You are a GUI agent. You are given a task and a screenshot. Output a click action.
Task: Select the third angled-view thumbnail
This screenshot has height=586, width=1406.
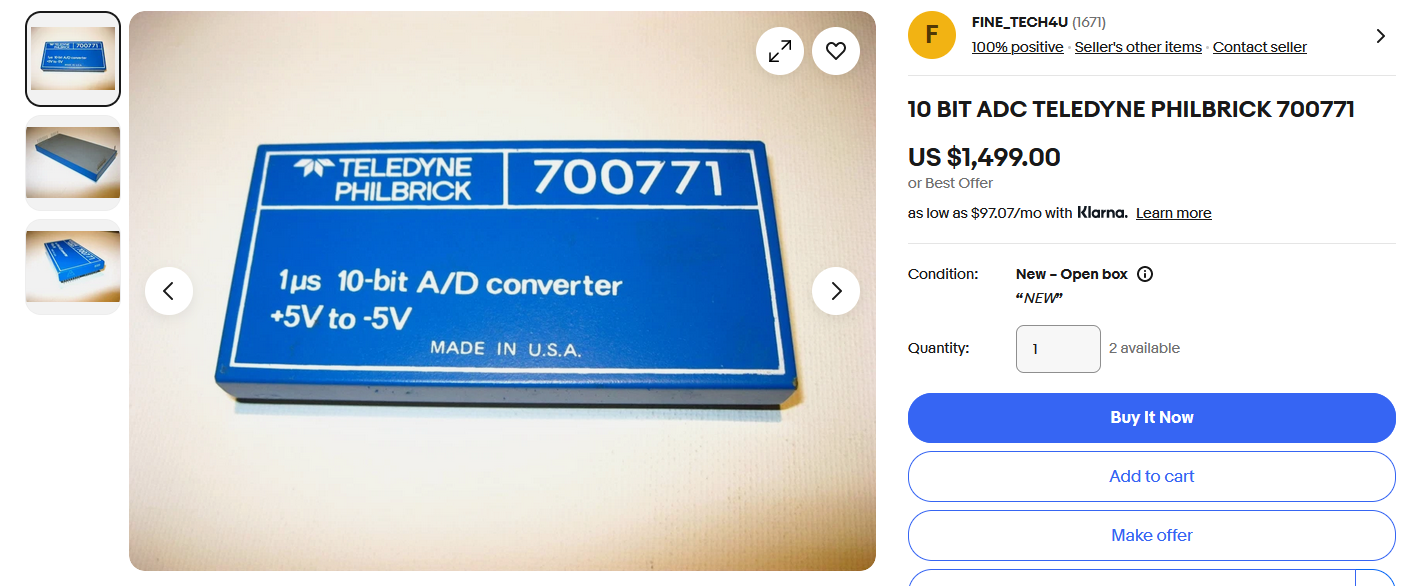click(73, 267)
